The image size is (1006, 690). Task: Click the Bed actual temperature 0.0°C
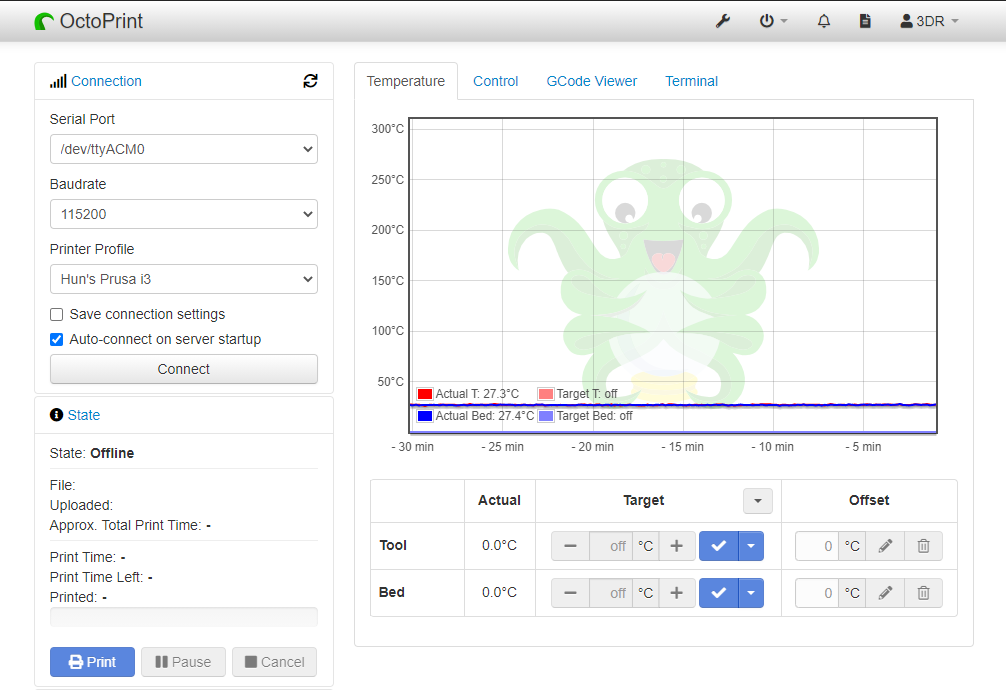pos(499,592)
